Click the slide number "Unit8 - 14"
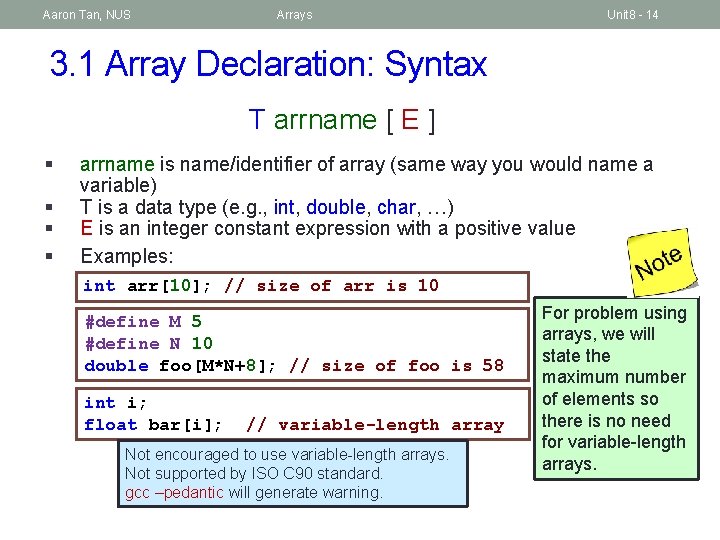This screenshot has height=540, width=720. (632, 15)
